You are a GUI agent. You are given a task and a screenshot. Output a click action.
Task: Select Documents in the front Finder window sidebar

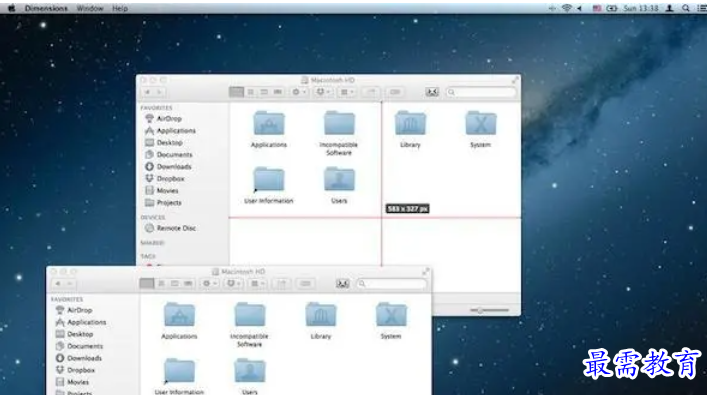(x=79, y=346)
